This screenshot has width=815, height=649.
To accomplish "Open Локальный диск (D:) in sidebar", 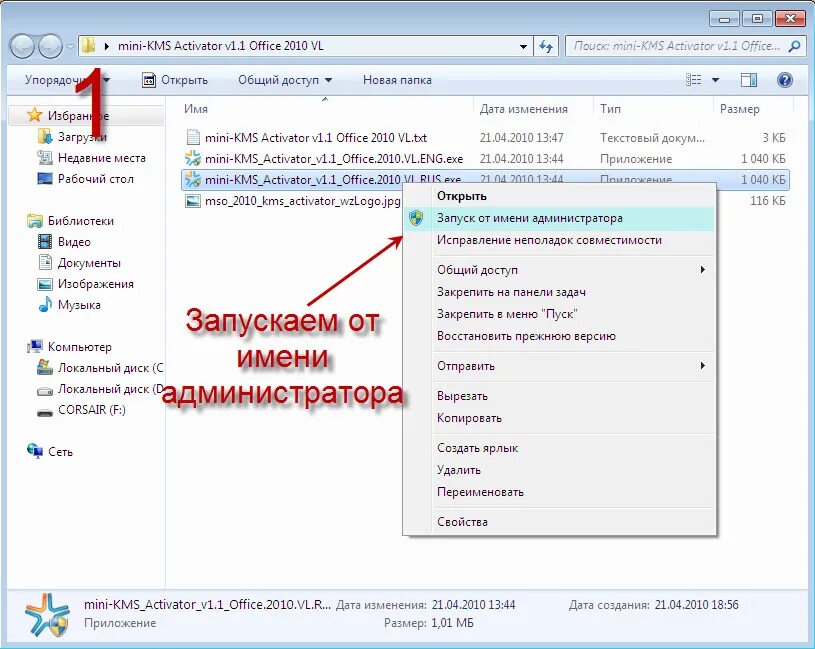I will coord(111,389).
